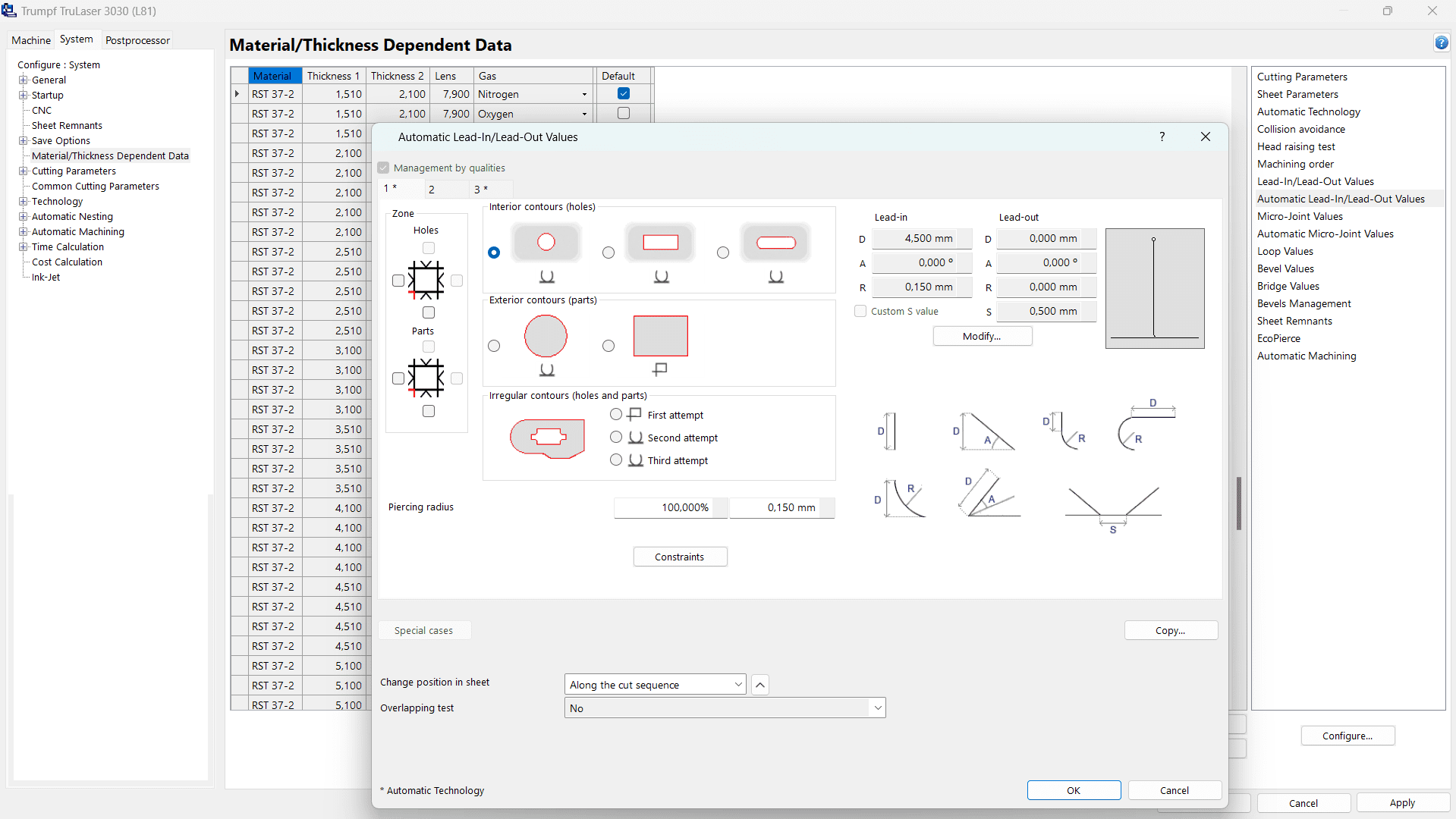
Task: Select the rectangular part exterior contour icon
Action: 659,335
